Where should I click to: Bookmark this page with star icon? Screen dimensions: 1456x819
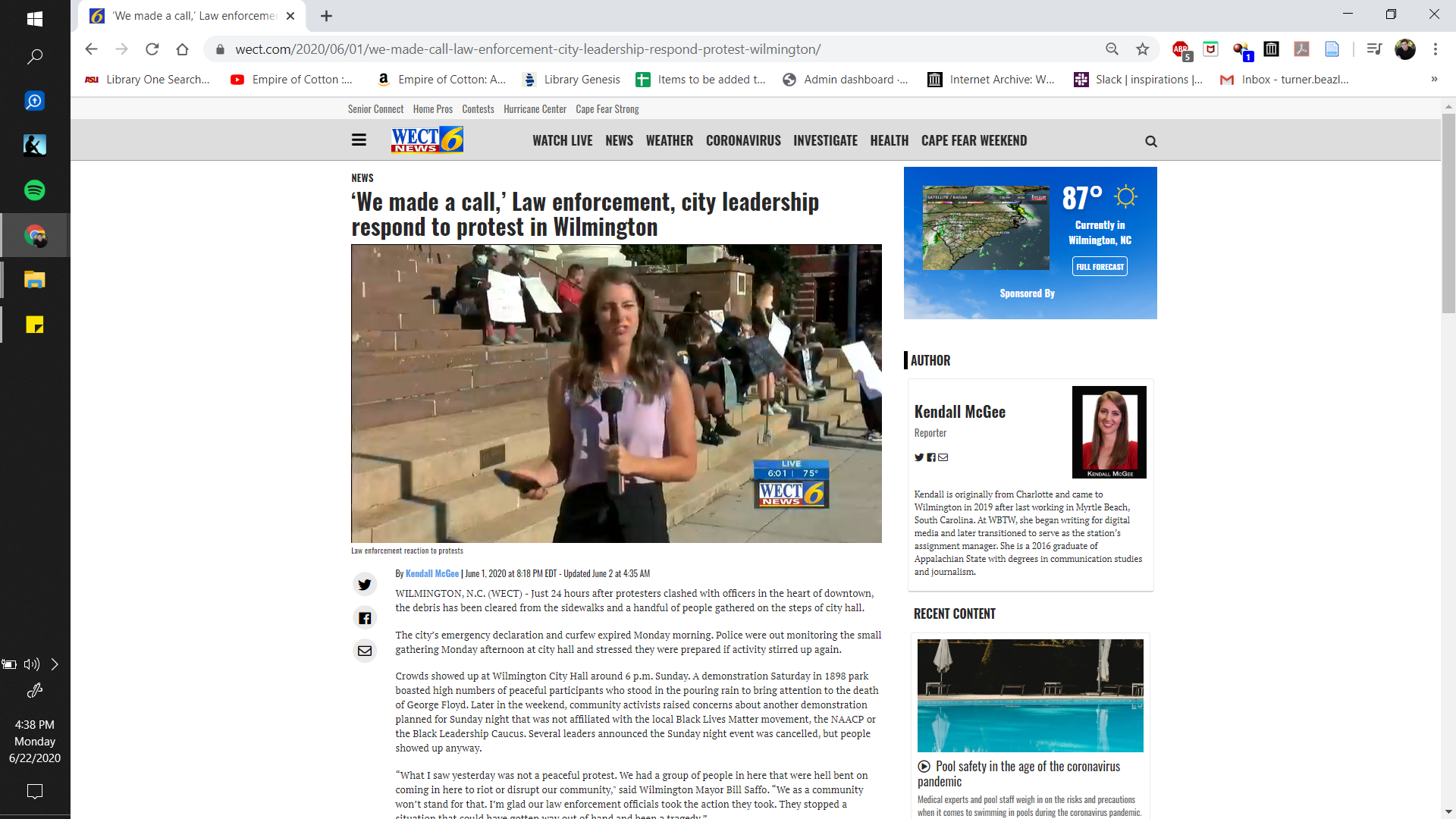[1142, 49]
